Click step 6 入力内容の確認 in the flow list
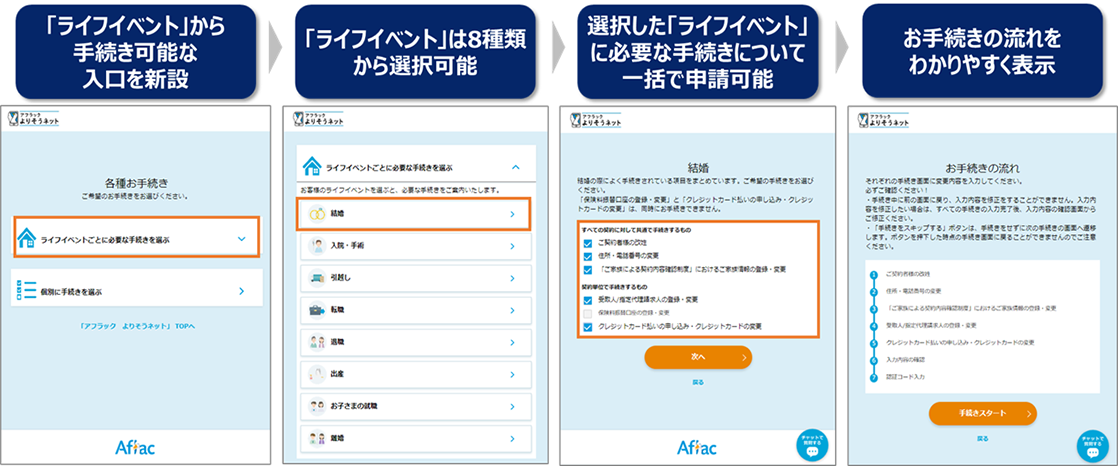Viewport: 1118px width, 466px height. (904, 359)
